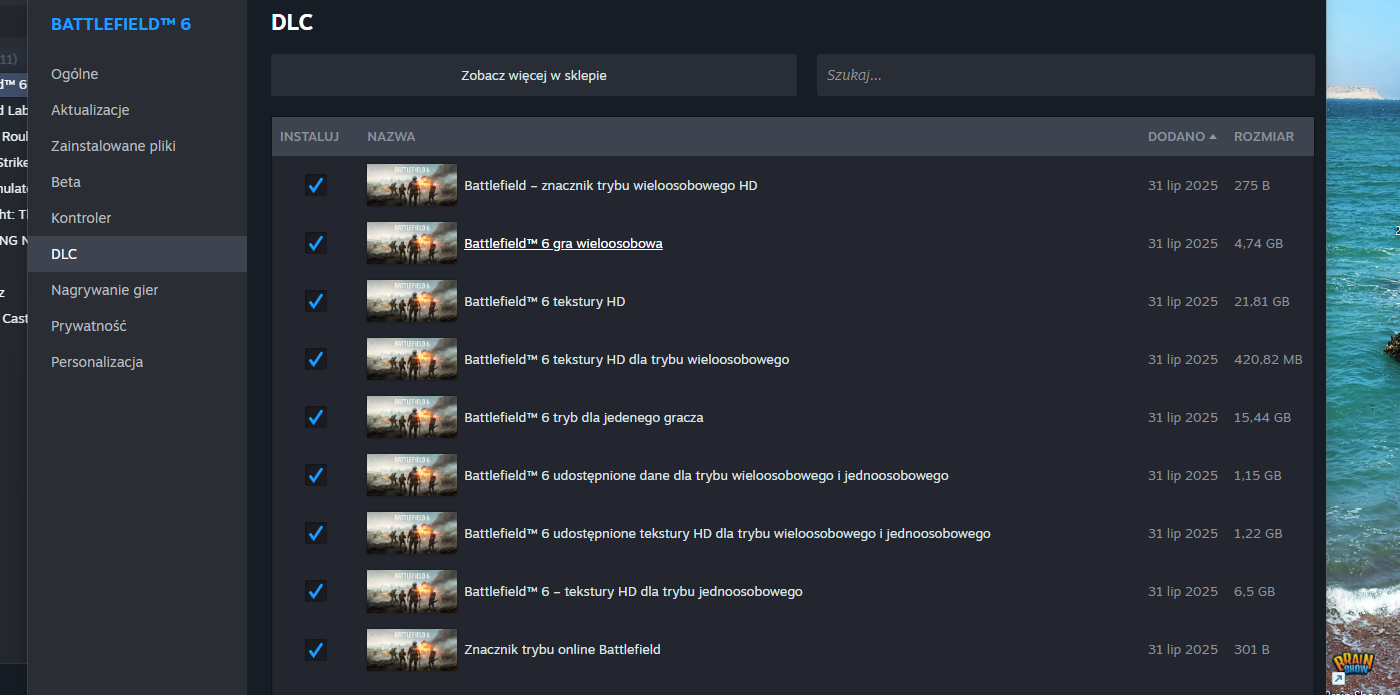Image resolution: width=1400 pixels, height=695 pixels.
Task: Select Battlefield™ 6 tryb dla jedenego gracza
Action: [x=584, y=417]
